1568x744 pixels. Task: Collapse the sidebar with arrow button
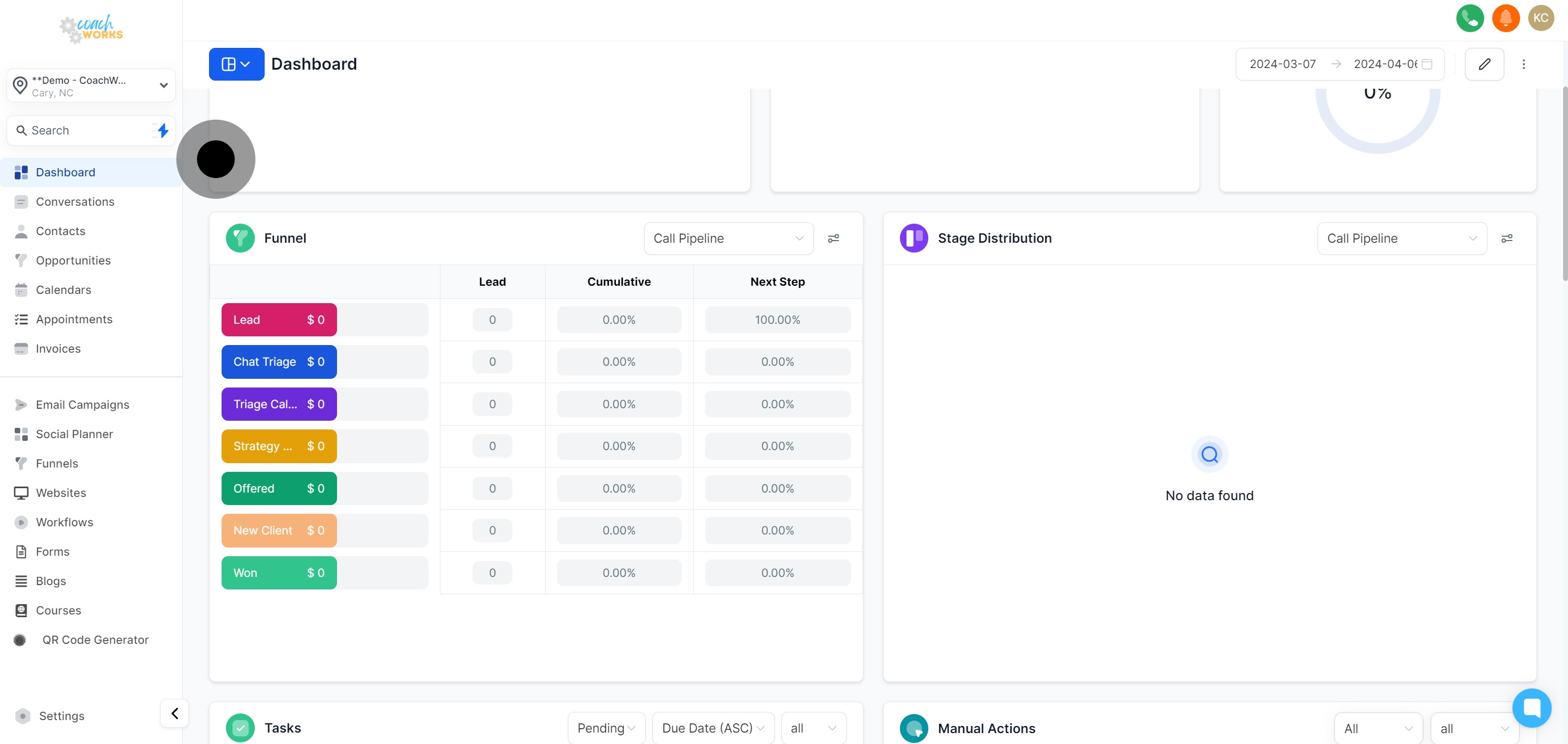pos(175,713)
